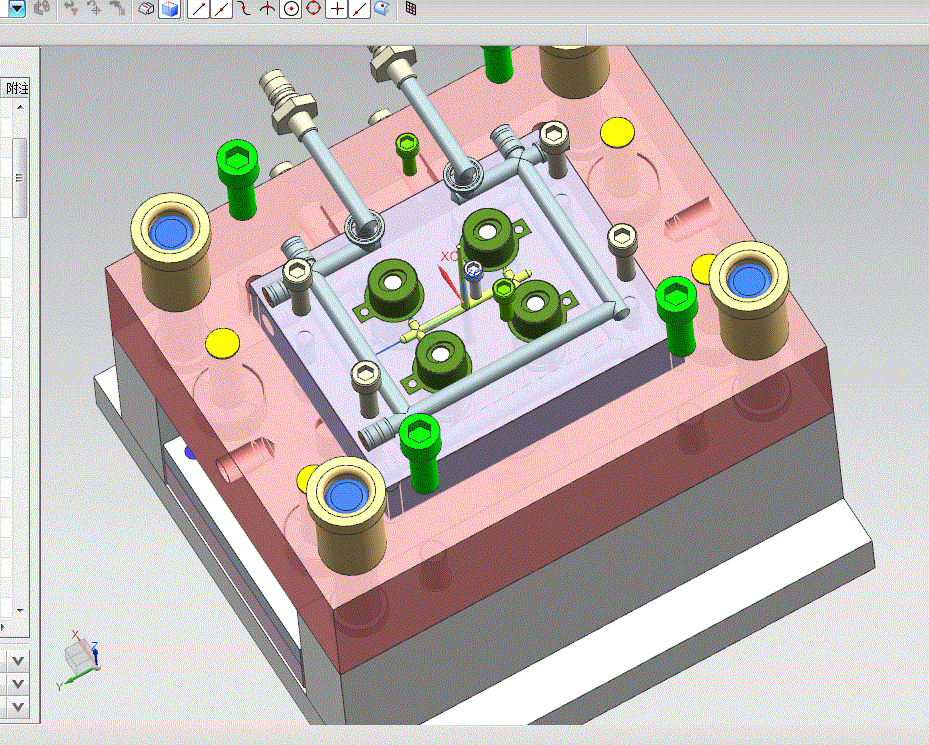Image resolution: width=929 pixels, height=745 pixels.
Task: Click the navigator scrollbar up arrow
Action: coord(20,107)
